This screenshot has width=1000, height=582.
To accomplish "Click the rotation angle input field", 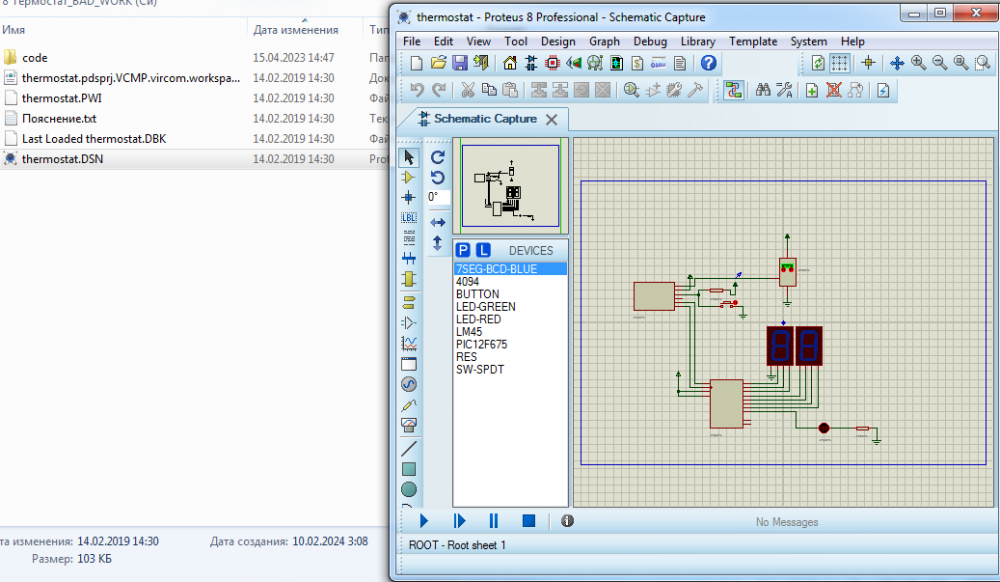I will (438, 197).
